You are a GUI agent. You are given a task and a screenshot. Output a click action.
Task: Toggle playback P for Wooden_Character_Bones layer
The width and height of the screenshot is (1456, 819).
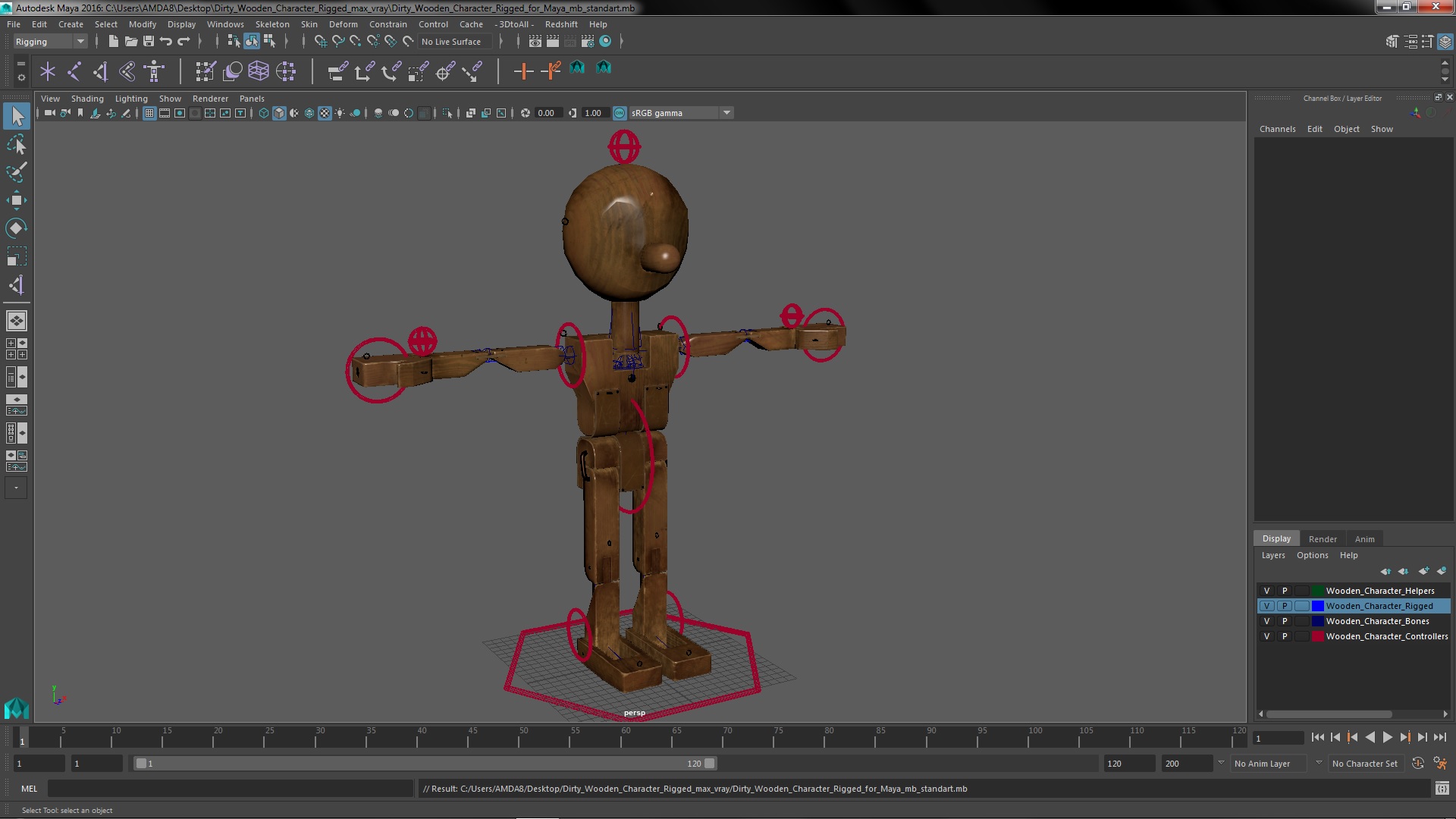pos(1285,621)
